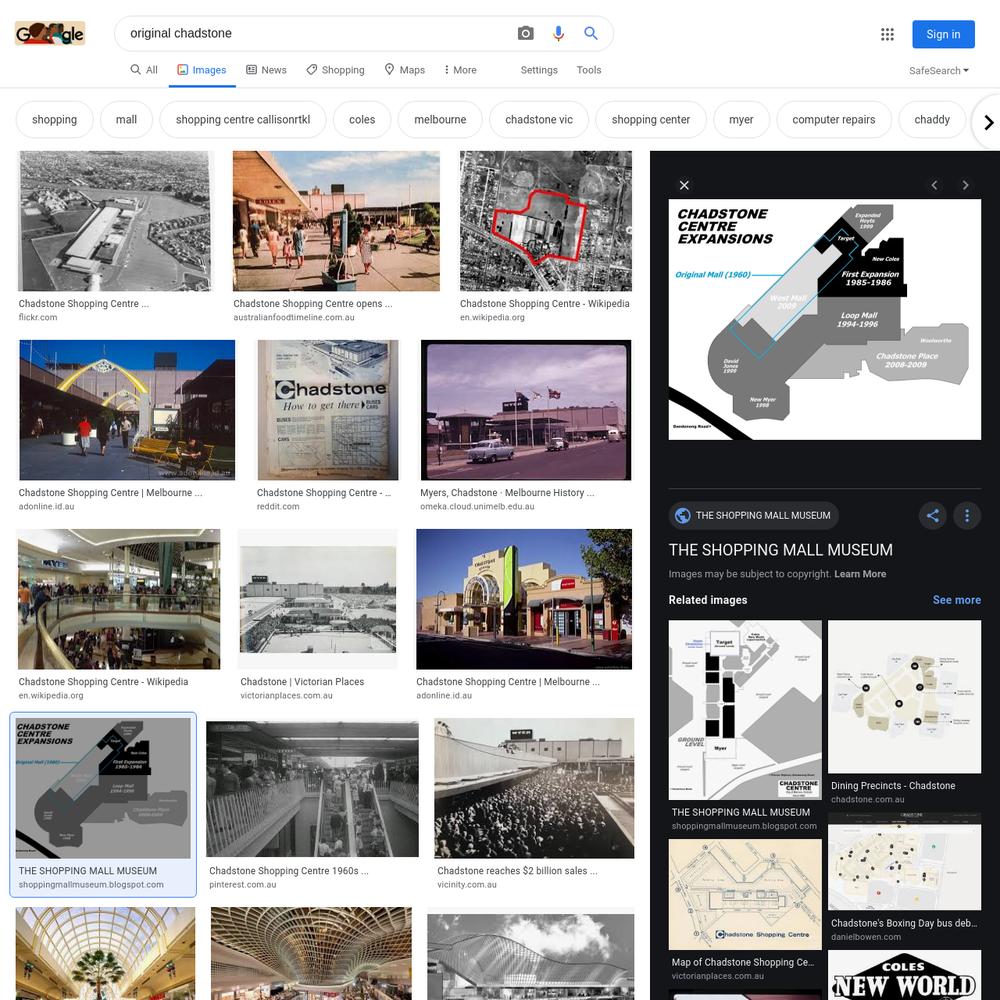Select the 'chadstone vic' chip
This screenshot has height=1000, width=1000.
click(539, 119)
